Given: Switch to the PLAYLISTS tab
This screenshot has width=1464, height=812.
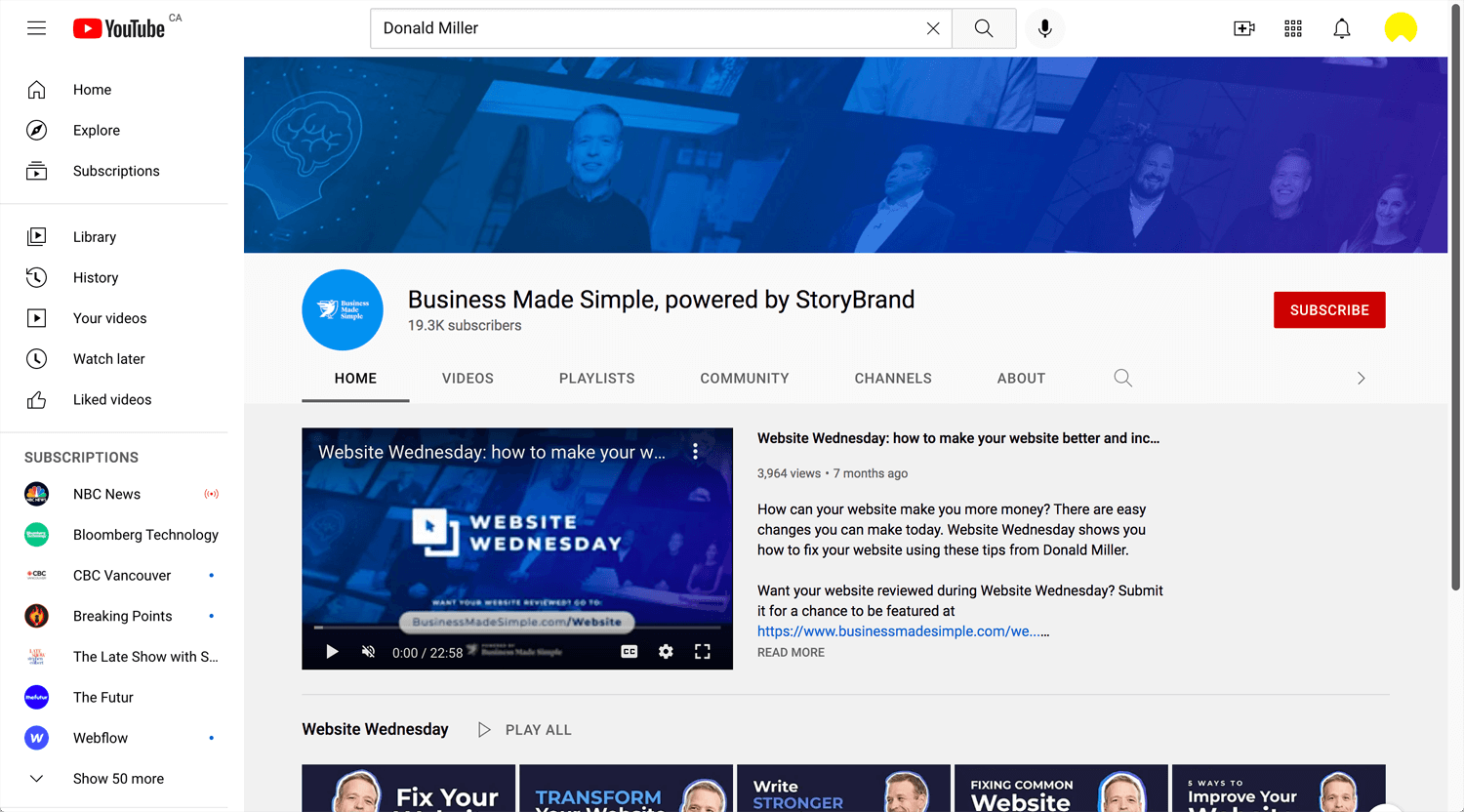Looking at the screenshot, I should click(597, 379).
